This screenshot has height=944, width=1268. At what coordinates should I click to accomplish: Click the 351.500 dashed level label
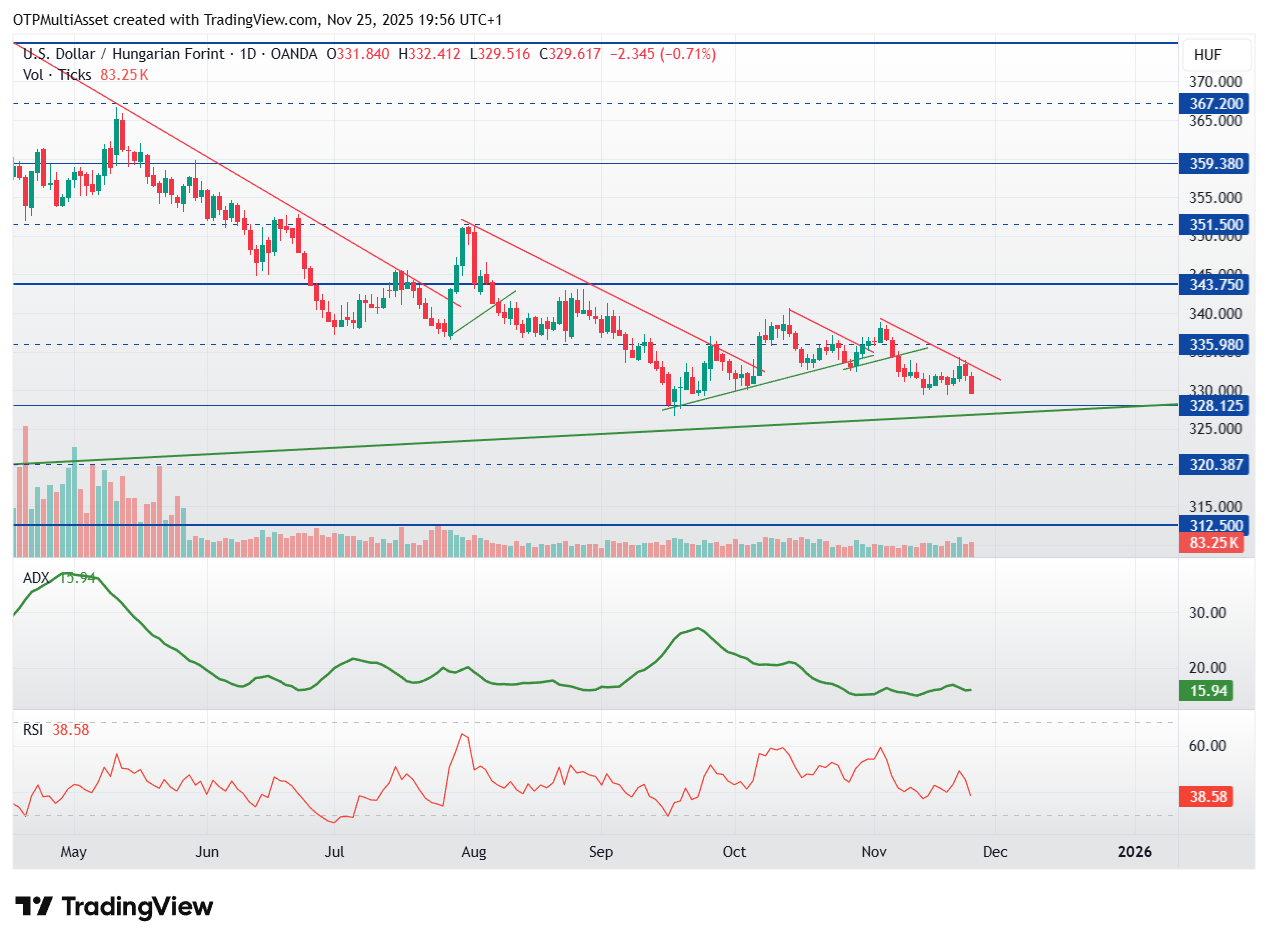click(x=1215, y=225)
